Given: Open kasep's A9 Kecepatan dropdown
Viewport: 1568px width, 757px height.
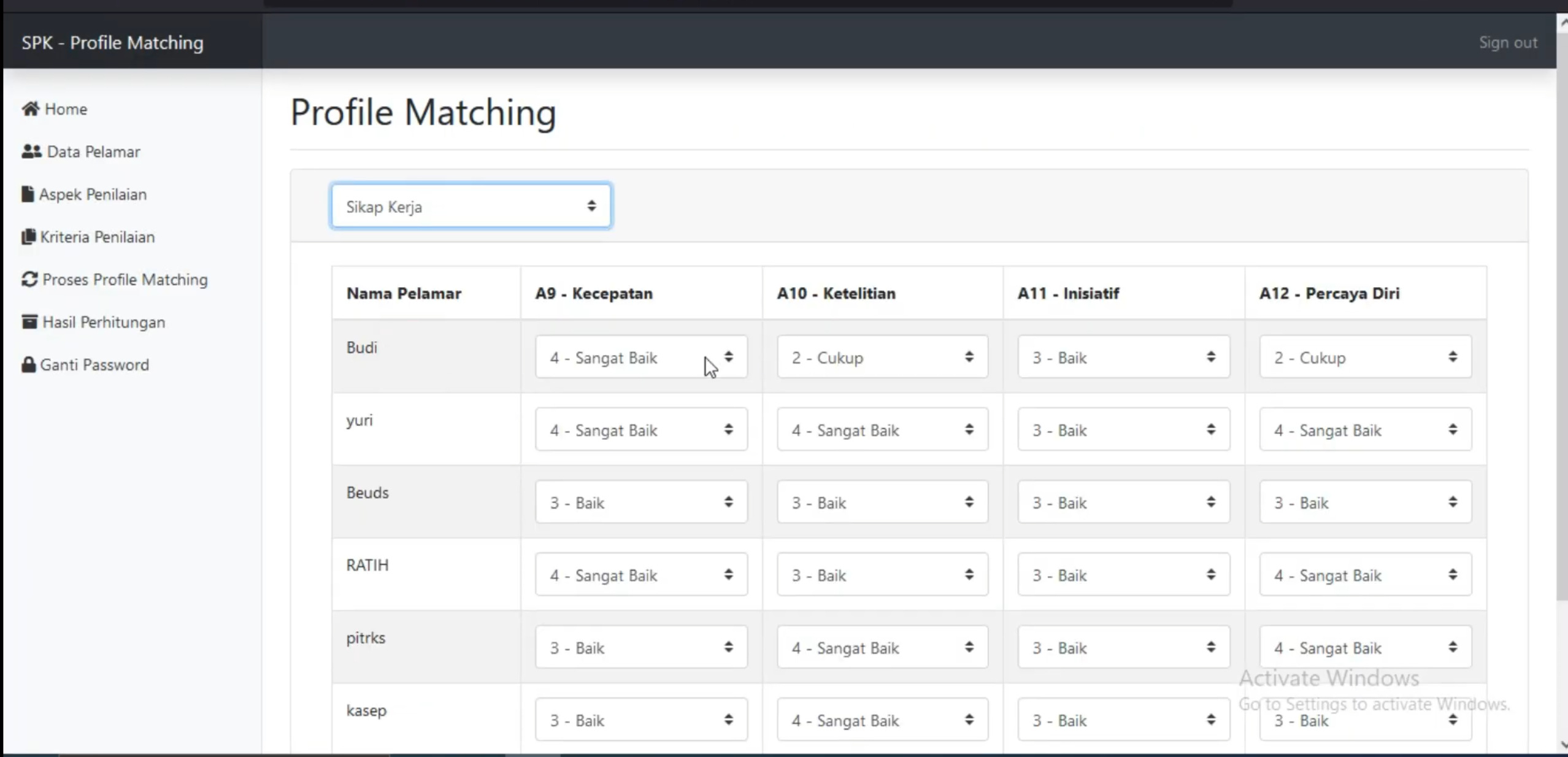Looking at the screenshot, I should pyautogui.click(x=641, y=719).
